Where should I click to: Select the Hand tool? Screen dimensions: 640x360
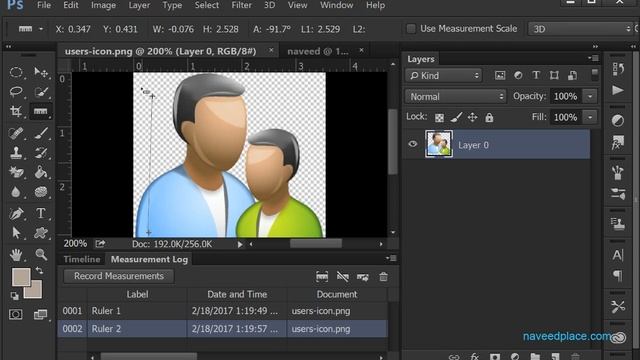pos(16,255)
